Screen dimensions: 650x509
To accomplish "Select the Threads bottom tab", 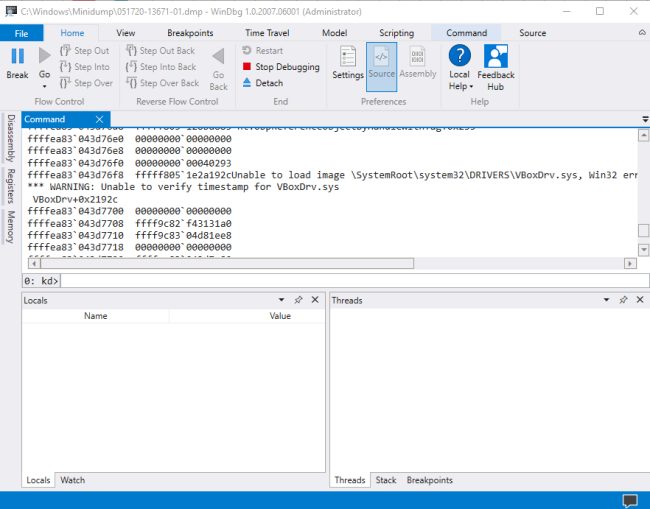I will pyautogui.click(x=350, y=480).
